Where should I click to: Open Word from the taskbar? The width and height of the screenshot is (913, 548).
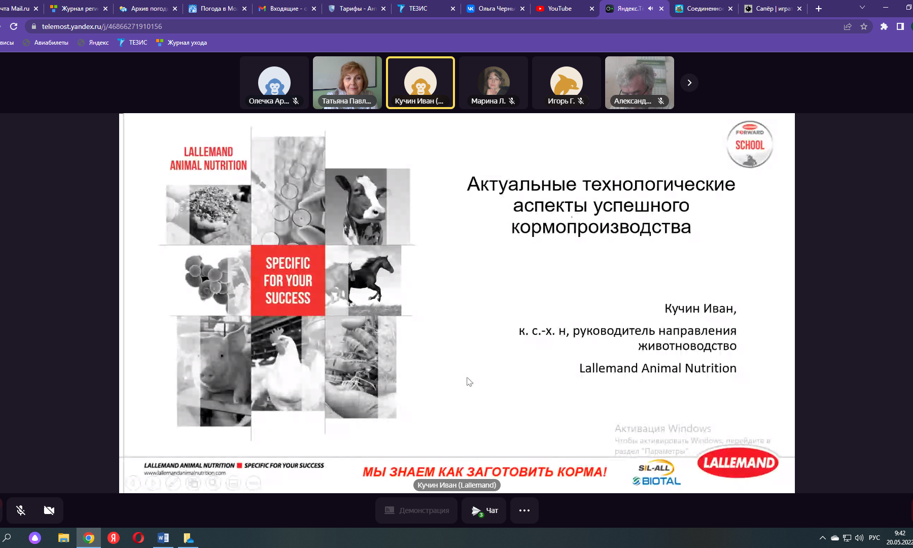click(x=163, y=538)
